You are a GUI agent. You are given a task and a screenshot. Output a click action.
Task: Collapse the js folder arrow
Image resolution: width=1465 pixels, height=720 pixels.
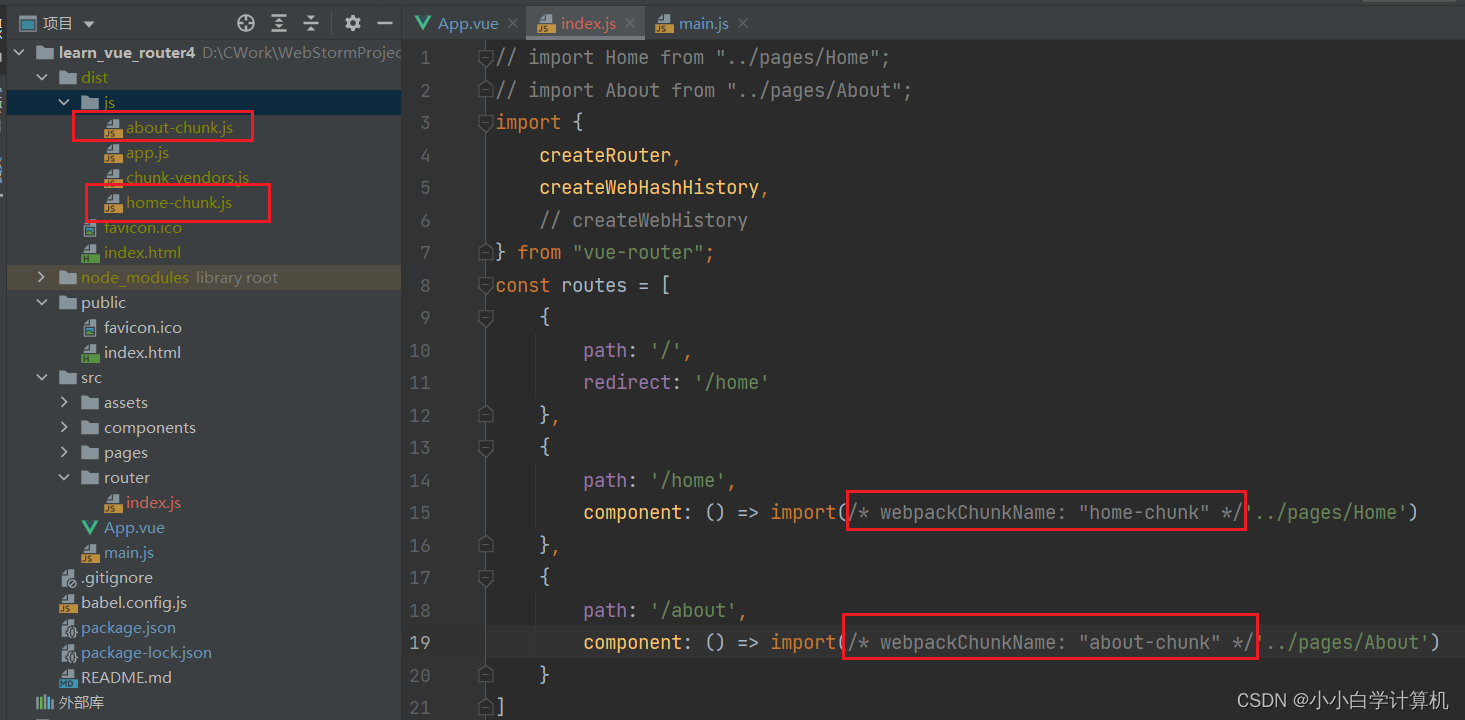pyautogui.click(x=64, y=102)
